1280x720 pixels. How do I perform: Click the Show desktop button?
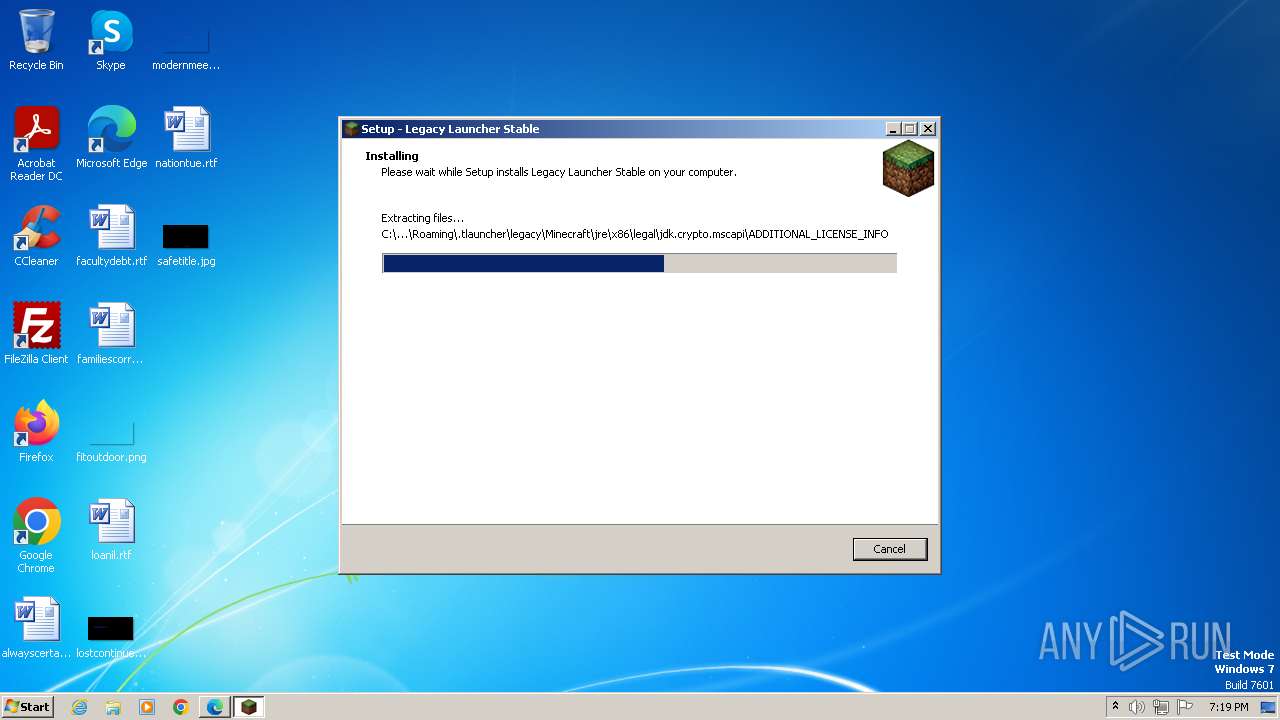1268,707
